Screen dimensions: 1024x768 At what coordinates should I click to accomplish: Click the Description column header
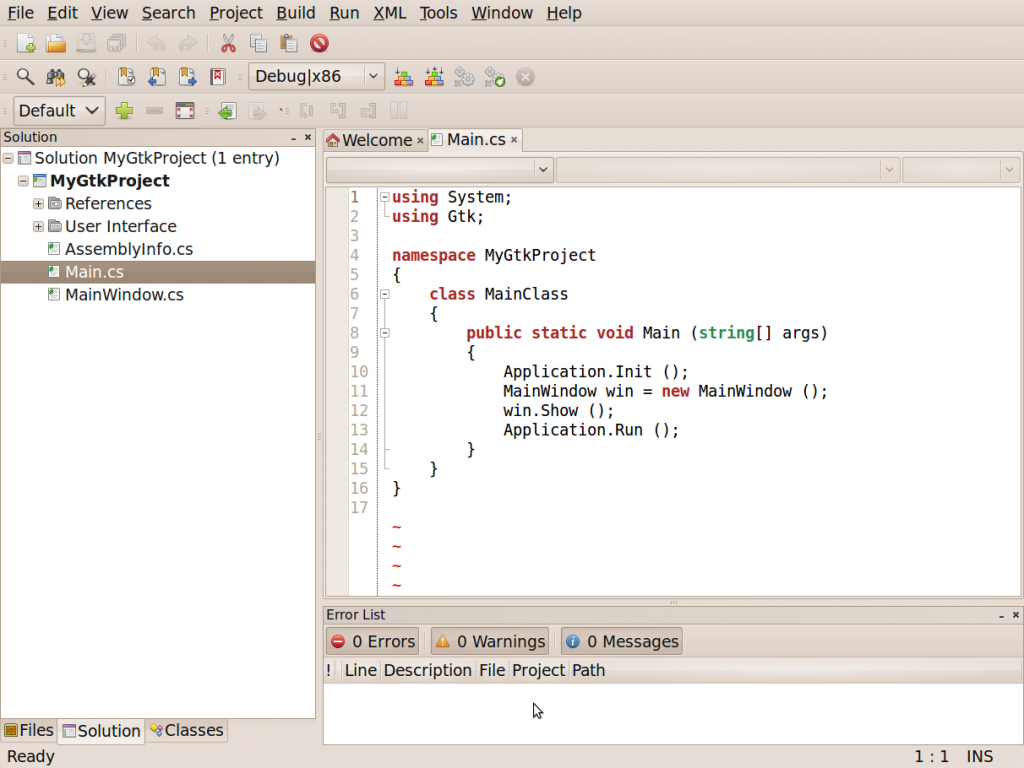pyautogui.click(x=427, y=670)
